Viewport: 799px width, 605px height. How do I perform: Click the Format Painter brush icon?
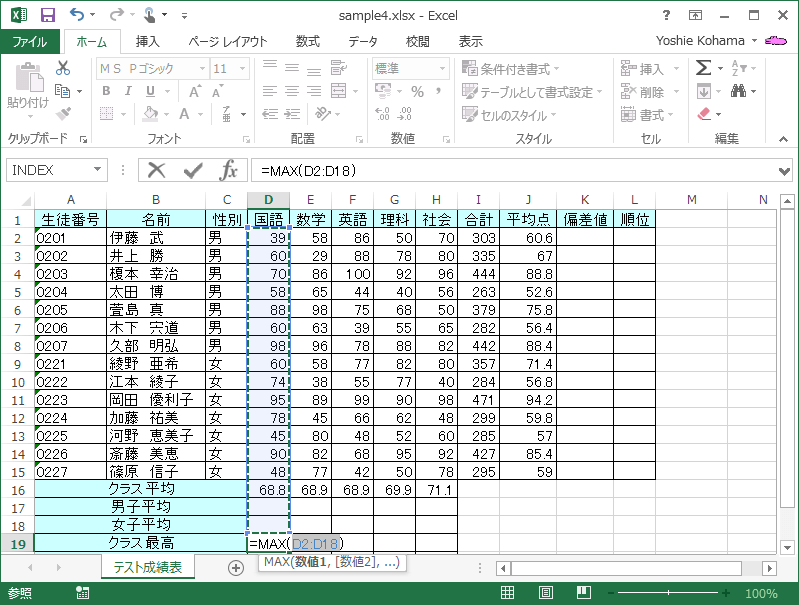[x=63, y=114]
